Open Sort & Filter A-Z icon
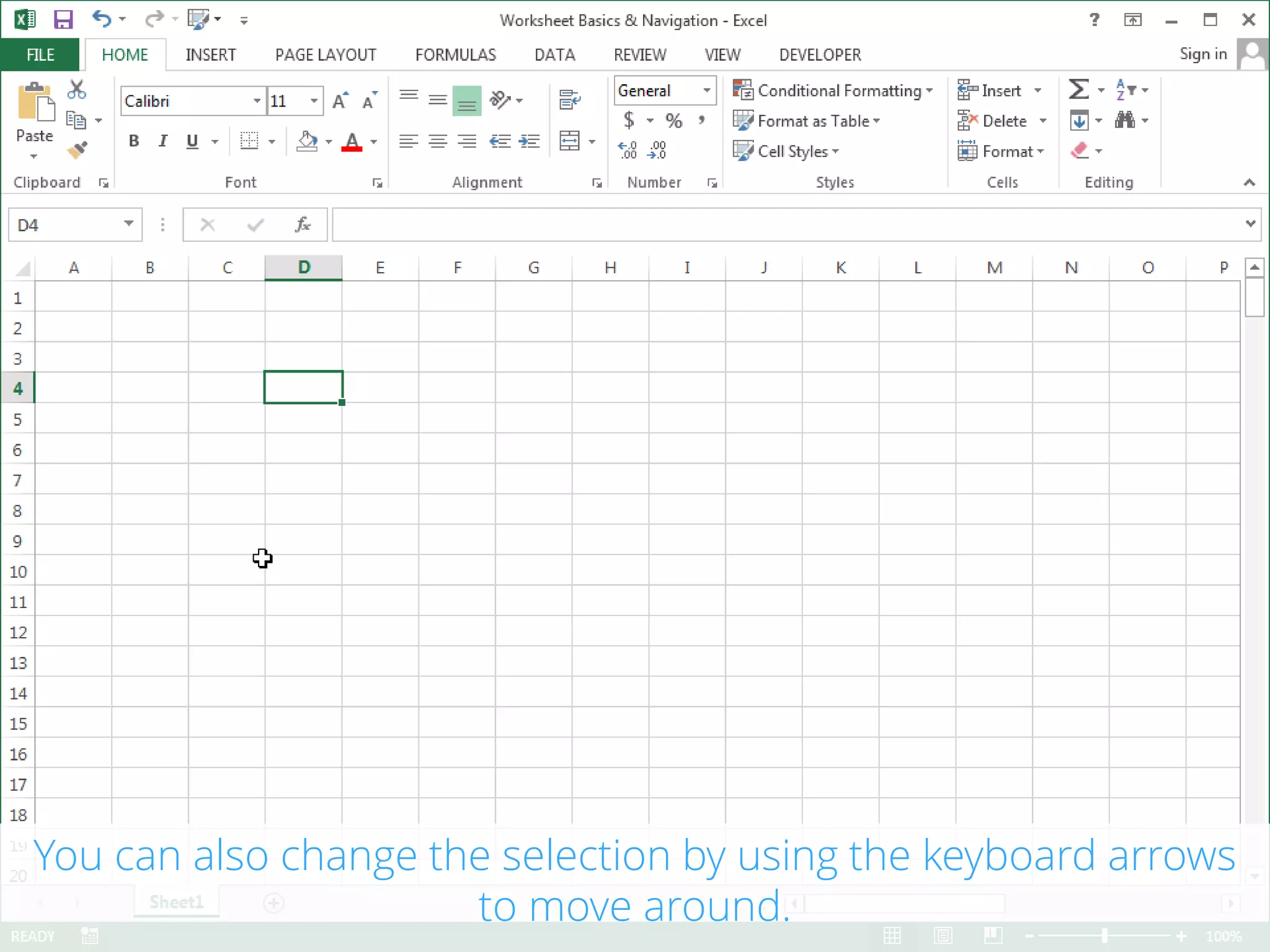The height and width of the screenshot is (952, 1270). (x=1125, y=90)
